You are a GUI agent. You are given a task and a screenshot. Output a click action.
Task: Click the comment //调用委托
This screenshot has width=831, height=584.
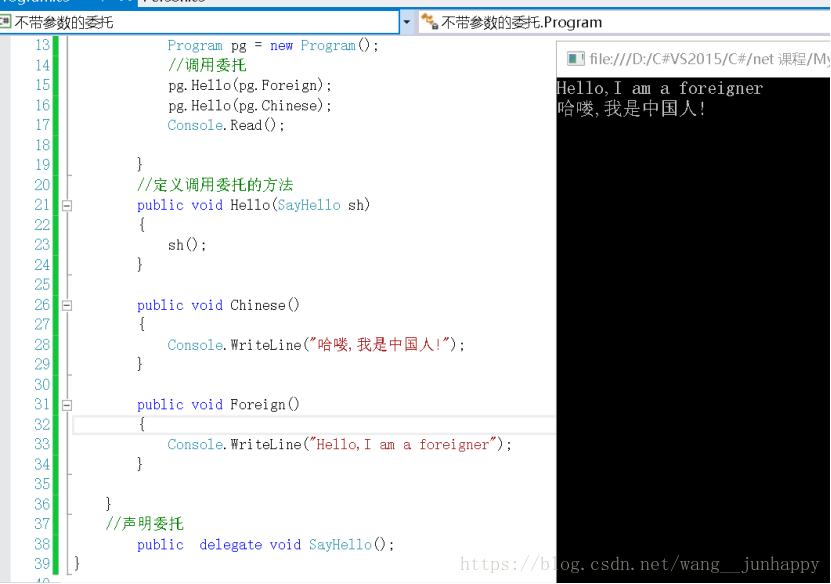tap(207, 65)
